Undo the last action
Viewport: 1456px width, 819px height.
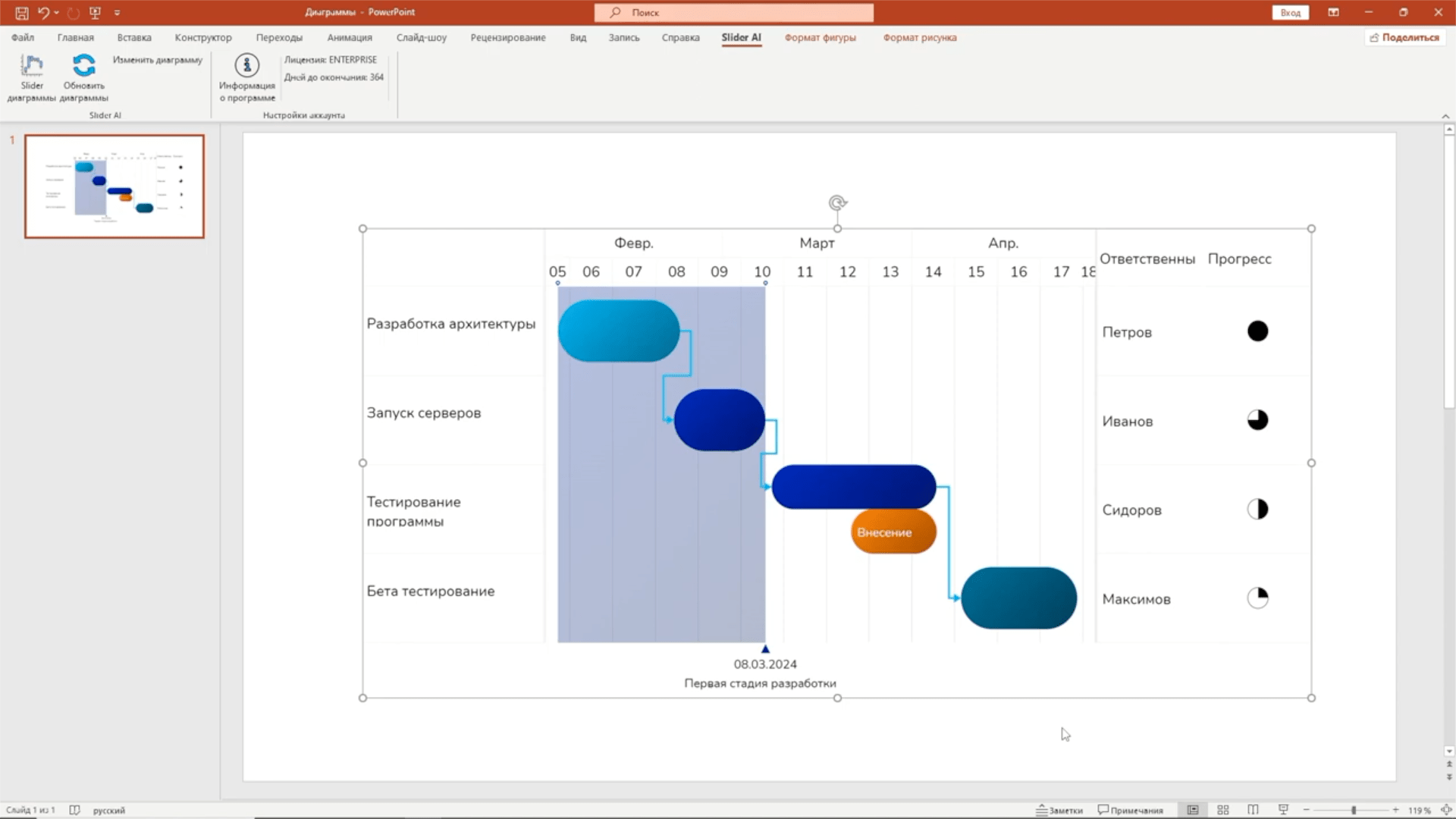pos(43,12)
